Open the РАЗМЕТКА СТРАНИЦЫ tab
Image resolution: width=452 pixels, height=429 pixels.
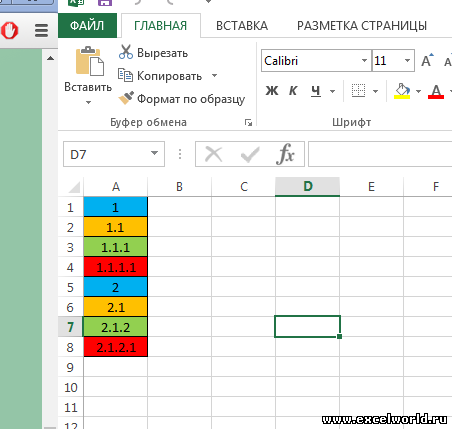362,26
